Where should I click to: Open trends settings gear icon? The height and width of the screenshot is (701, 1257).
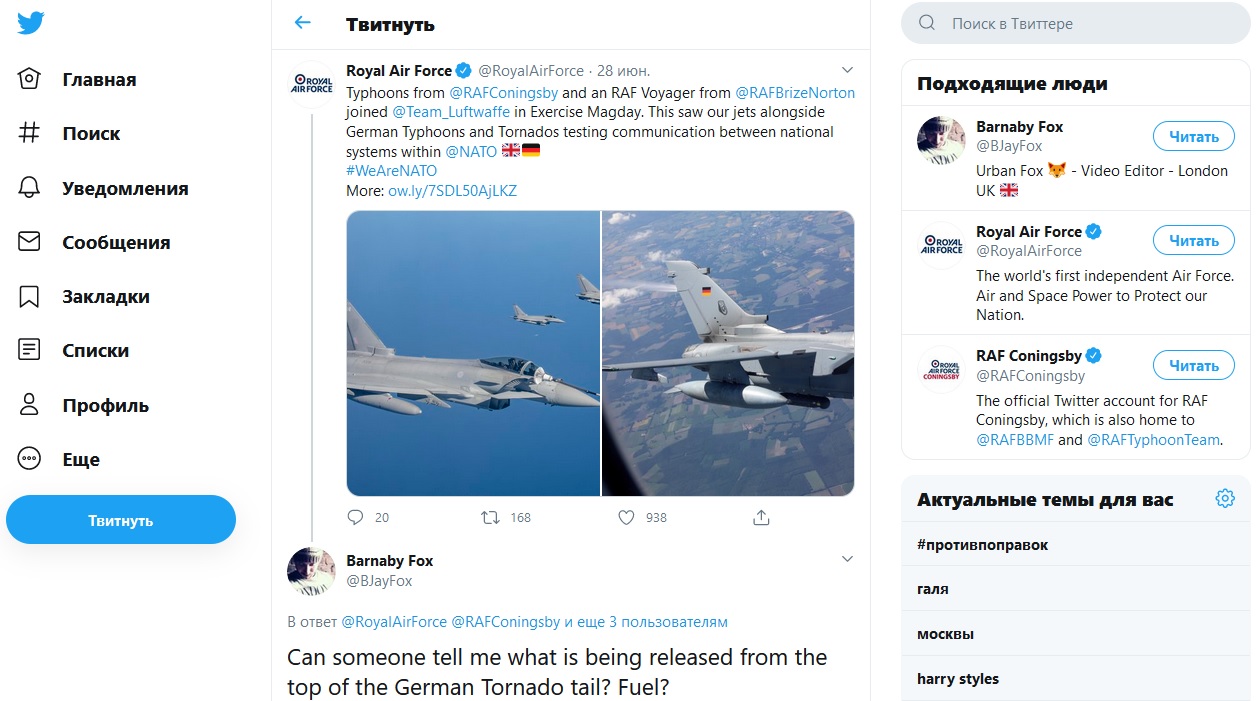1225,498
